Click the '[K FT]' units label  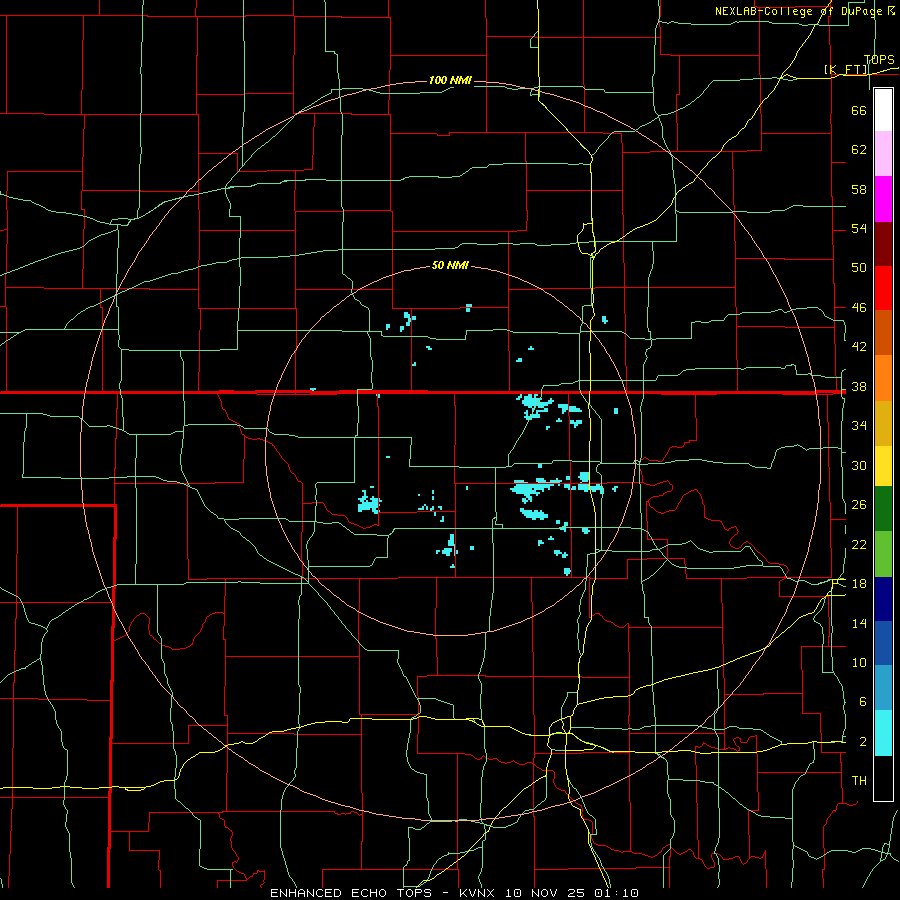[846, 69]
